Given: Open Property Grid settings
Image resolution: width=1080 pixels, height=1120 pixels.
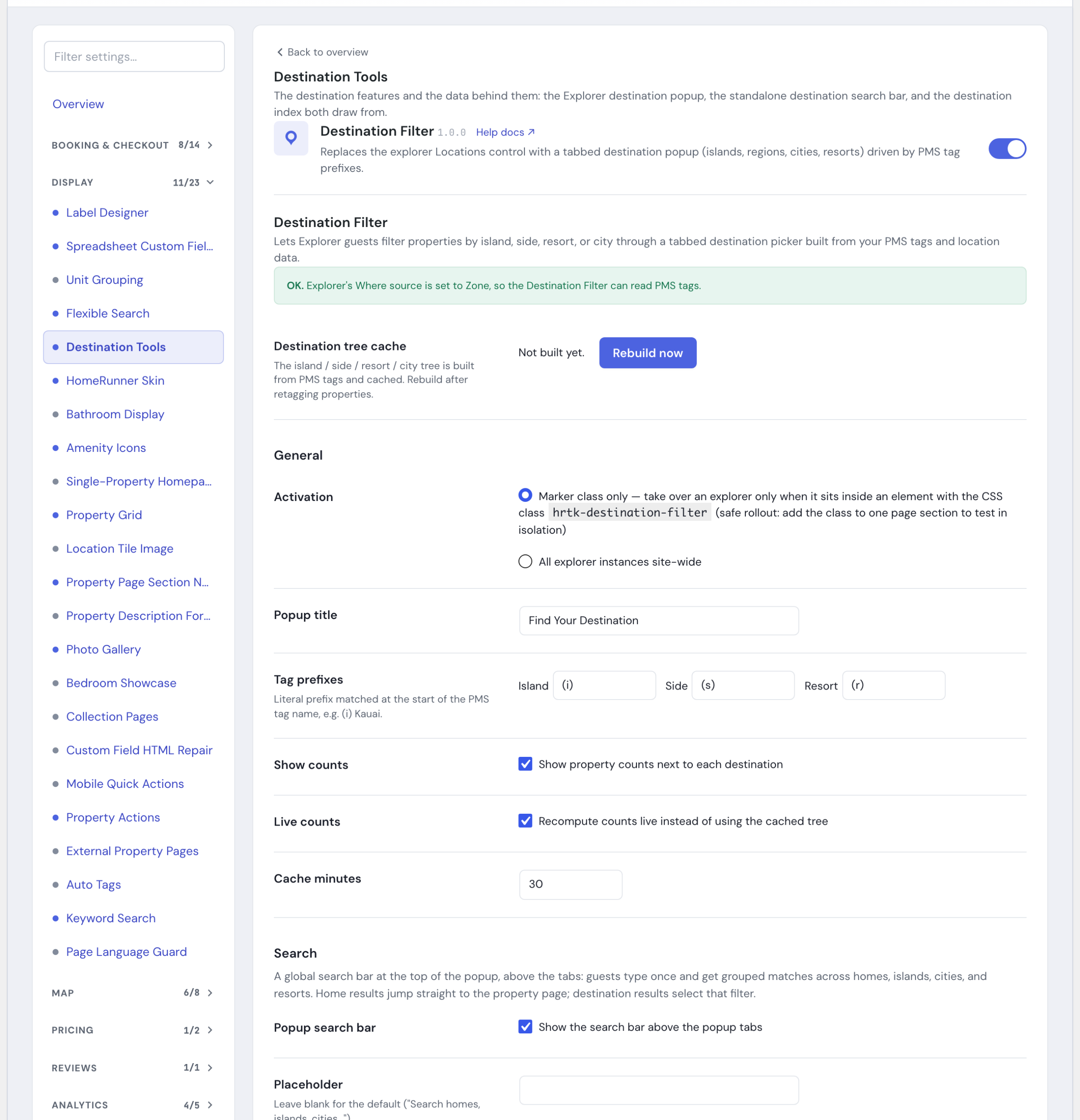Looking at the screenshot, I should click(x=104, y=515).
